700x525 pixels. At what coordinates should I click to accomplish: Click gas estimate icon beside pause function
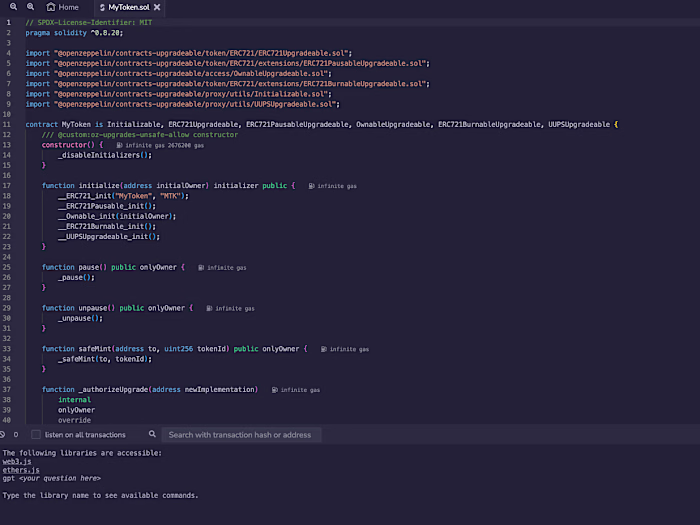click(201, 268)
